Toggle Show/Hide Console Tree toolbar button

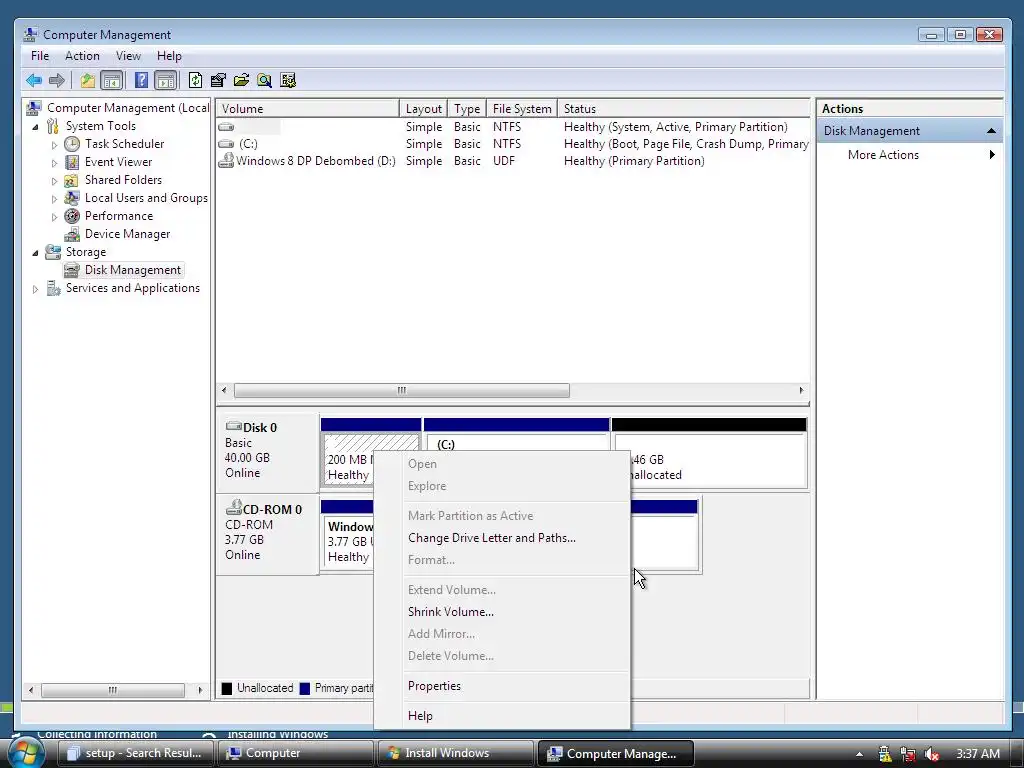tap(112, 80)
